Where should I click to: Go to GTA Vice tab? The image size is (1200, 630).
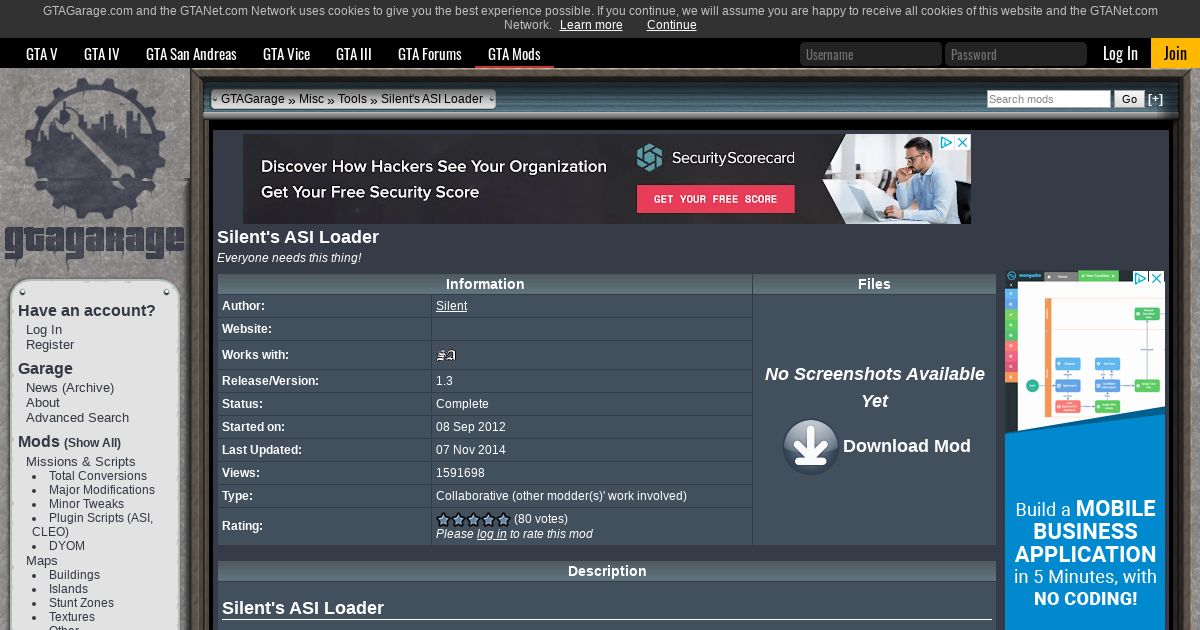coord(287,54)
